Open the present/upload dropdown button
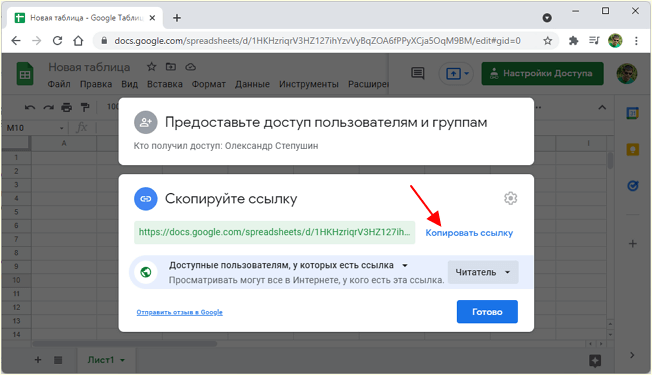This screenshot has height=375, width=652. [457, 74]
